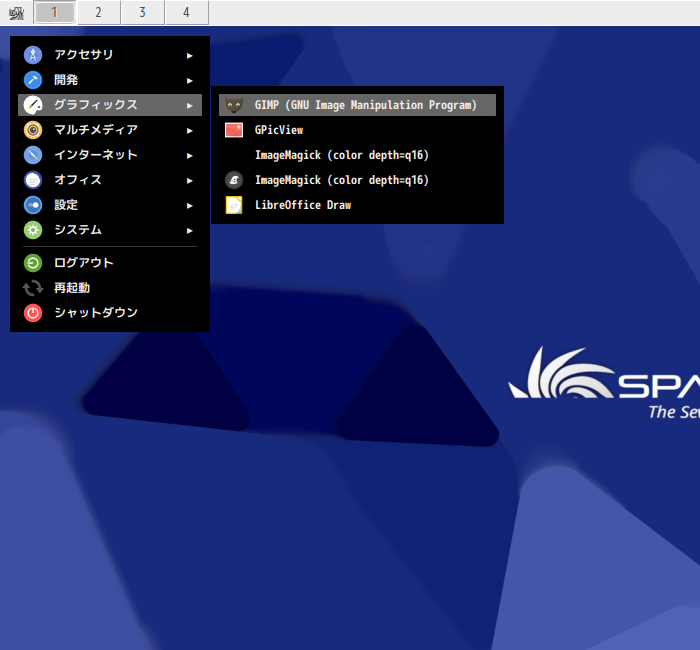
Task: Expand the 設定 submenu arrow
Action: click(190, 206)
